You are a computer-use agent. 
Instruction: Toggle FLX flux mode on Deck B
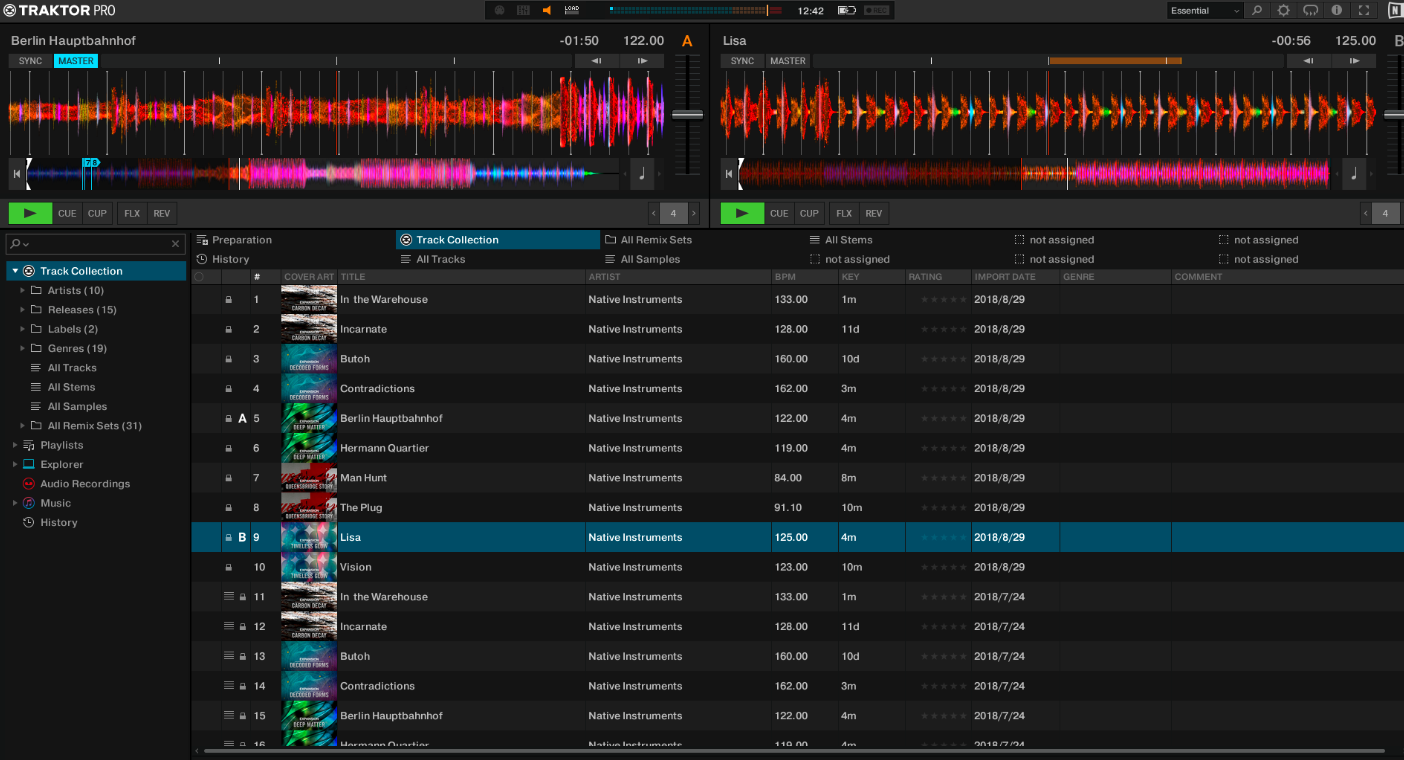coord(844,213)
